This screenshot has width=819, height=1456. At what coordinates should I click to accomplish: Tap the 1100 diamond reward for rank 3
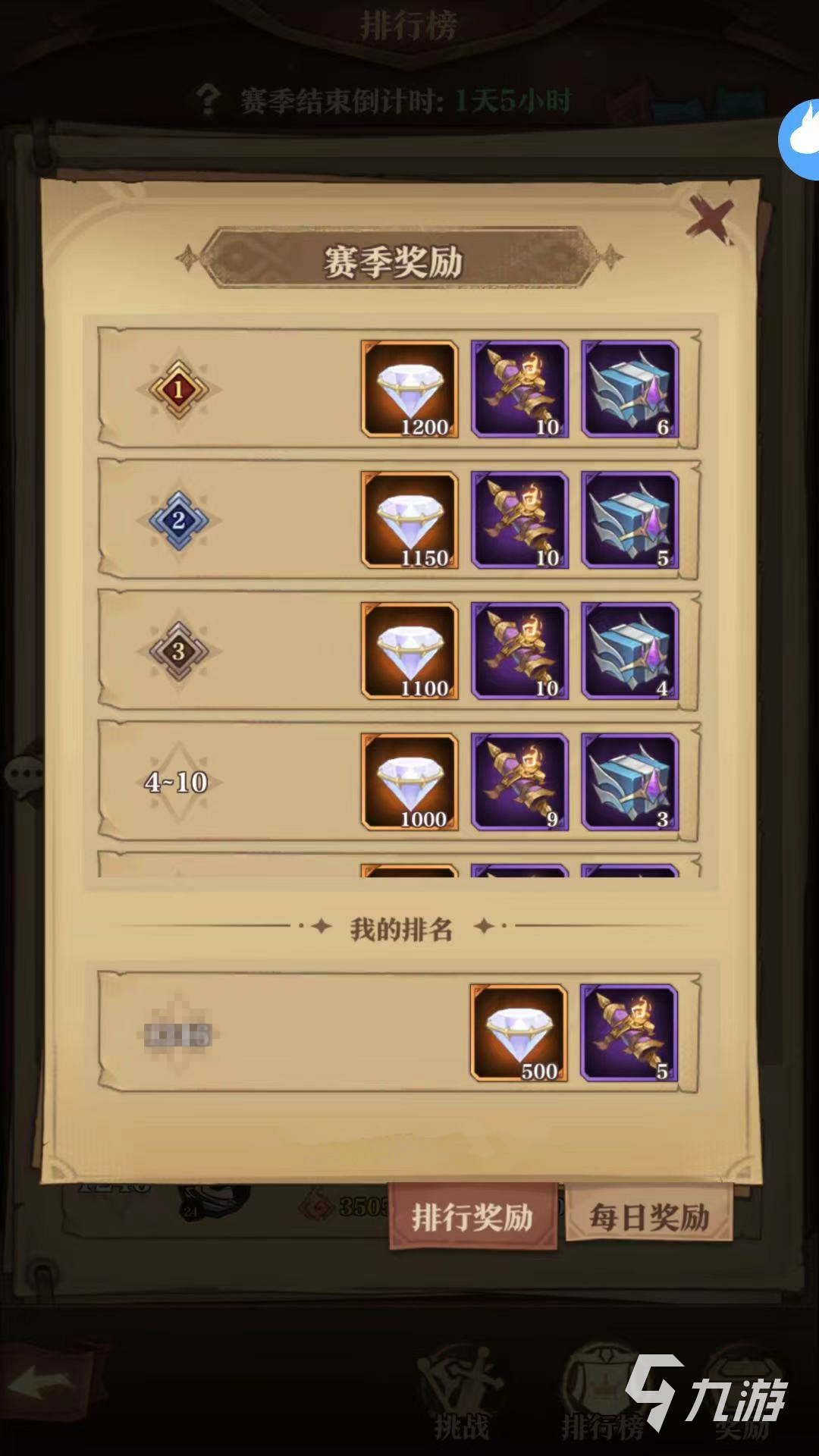(409, 651)
